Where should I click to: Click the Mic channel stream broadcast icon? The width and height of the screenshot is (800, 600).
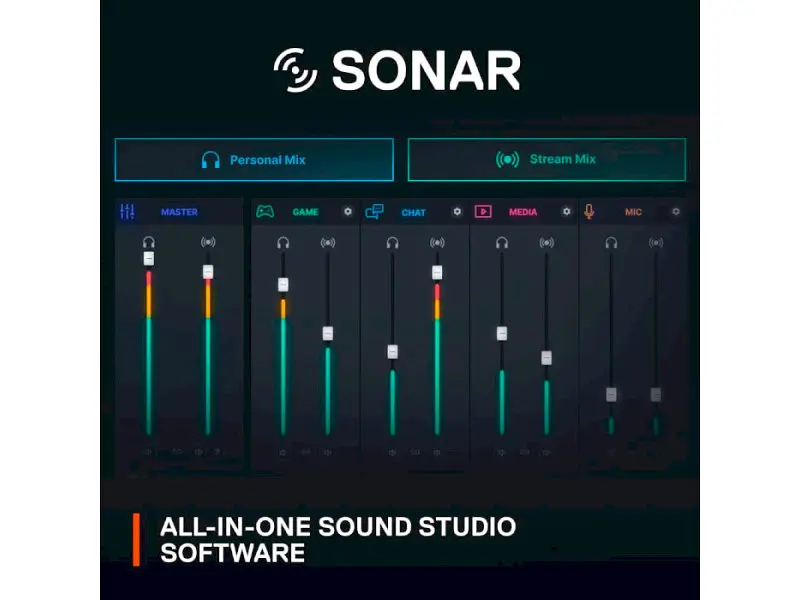pos(656,243)
